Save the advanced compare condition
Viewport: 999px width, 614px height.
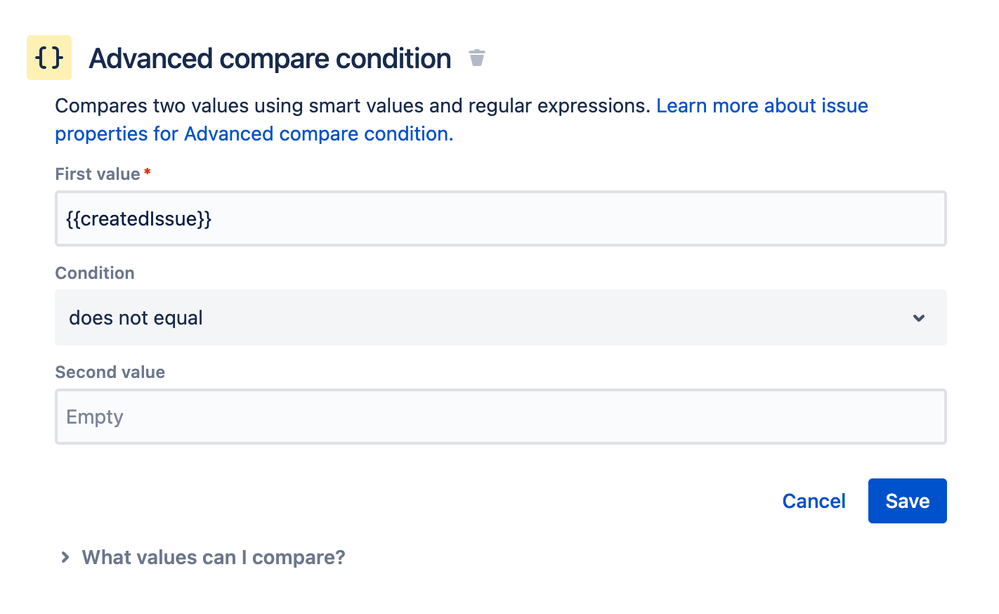[x=906, y=501]
